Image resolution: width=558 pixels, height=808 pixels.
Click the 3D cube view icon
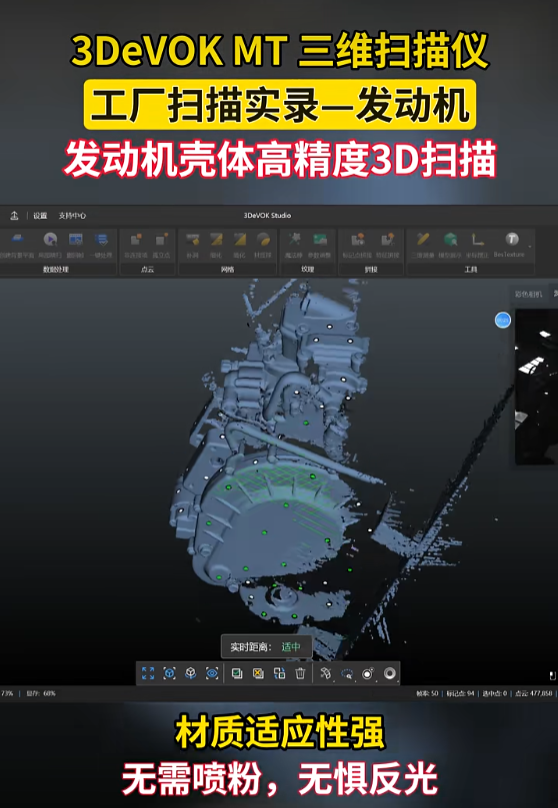(191, 673)
